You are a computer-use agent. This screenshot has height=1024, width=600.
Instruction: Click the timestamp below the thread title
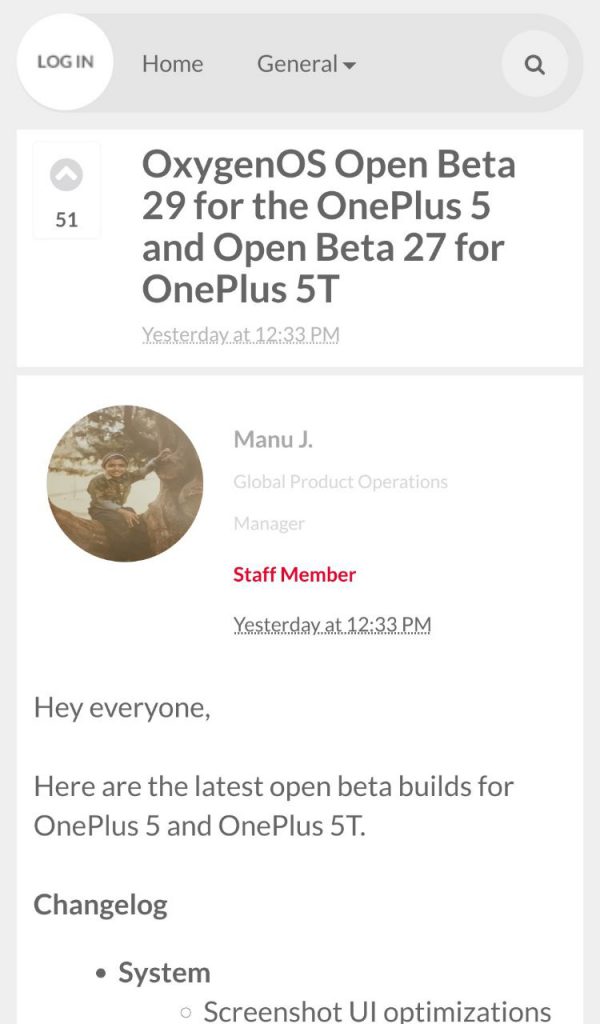(x=240, y=335)
